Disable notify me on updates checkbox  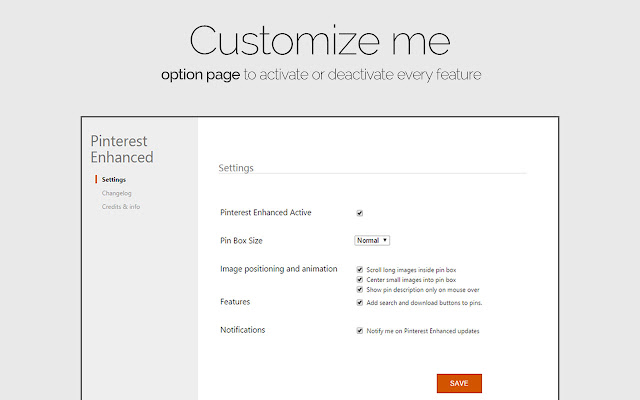click(x=360, y=330)
